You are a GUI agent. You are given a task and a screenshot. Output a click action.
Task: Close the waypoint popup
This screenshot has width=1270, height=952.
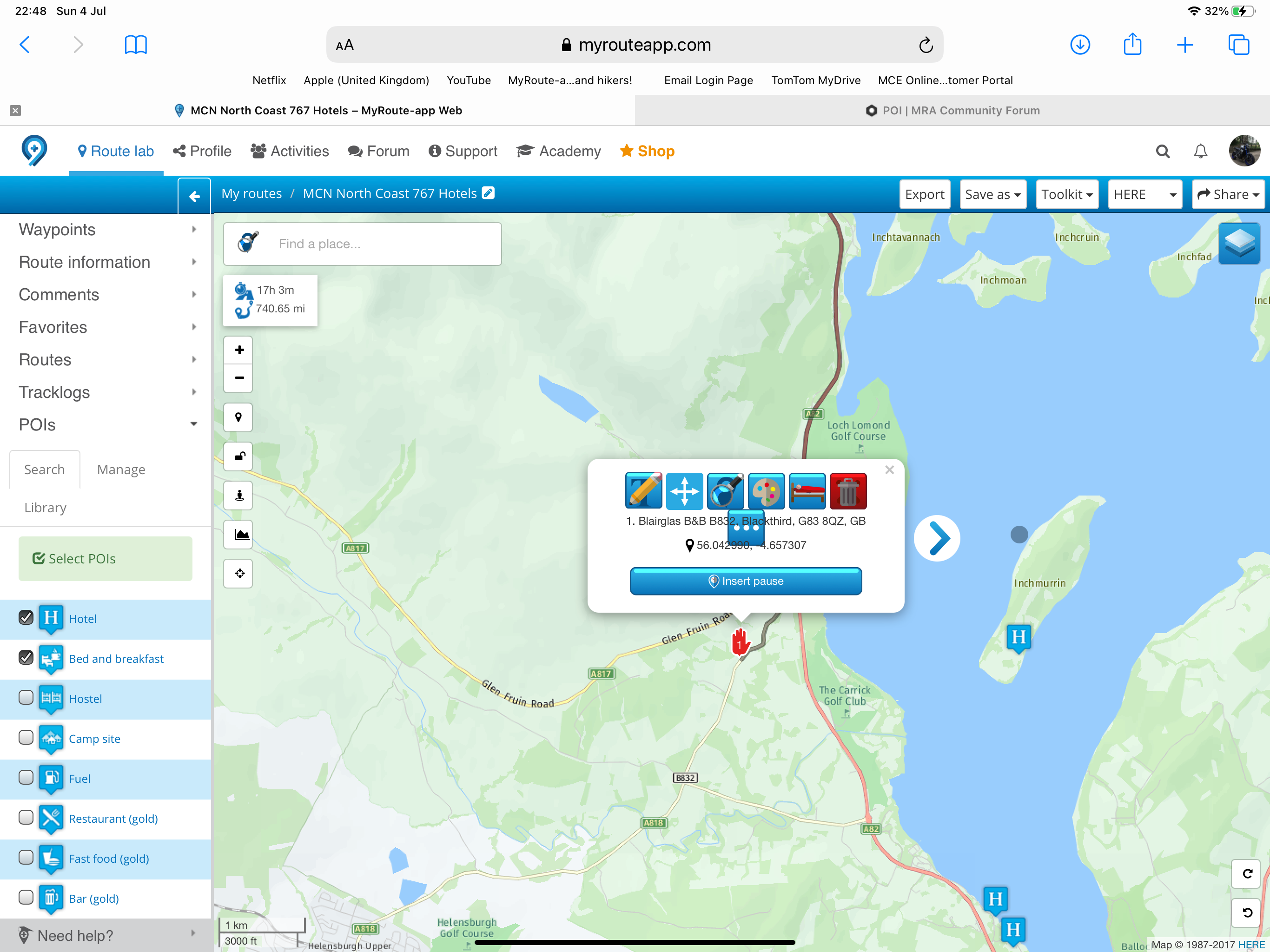(889, 469)
